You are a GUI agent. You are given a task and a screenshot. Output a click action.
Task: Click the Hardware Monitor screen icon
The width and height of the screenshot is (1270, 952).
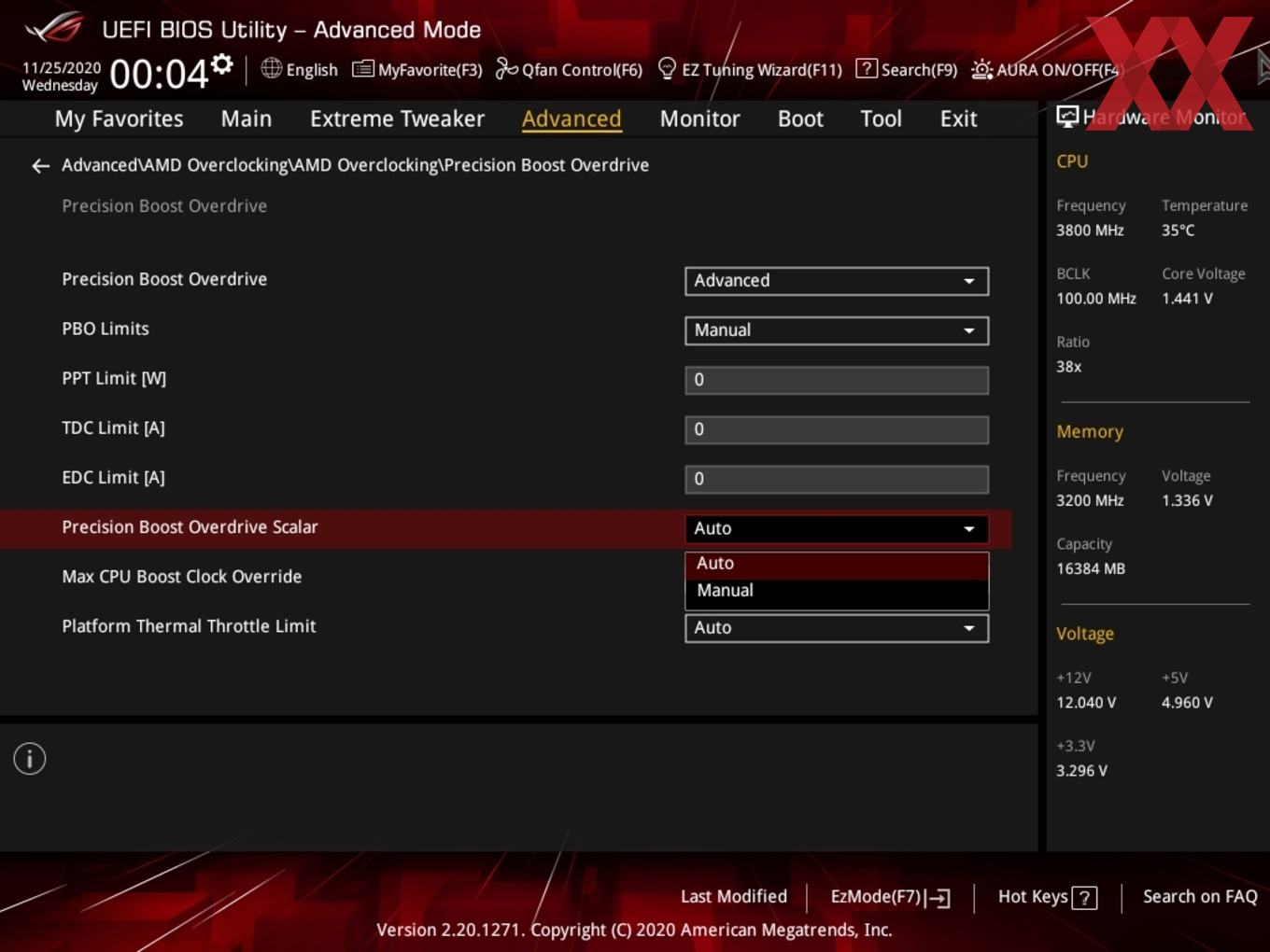pyautogui.click(x=1067, y=117)
